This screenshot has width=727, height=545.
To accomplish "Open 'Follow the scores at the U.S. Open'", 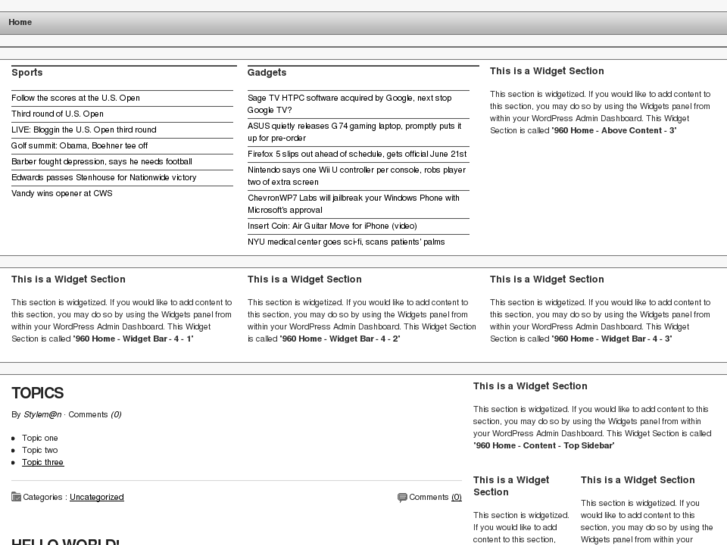I will pos(76,98).
